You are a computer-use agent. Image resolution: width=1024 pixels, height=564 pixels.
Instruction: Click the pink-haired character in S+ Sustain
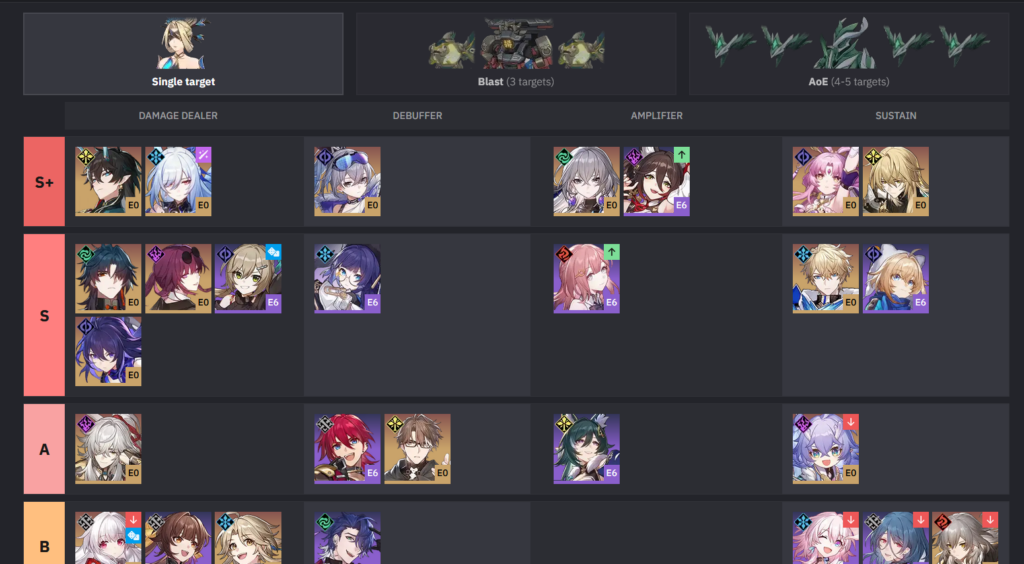[x=825, y=181]
